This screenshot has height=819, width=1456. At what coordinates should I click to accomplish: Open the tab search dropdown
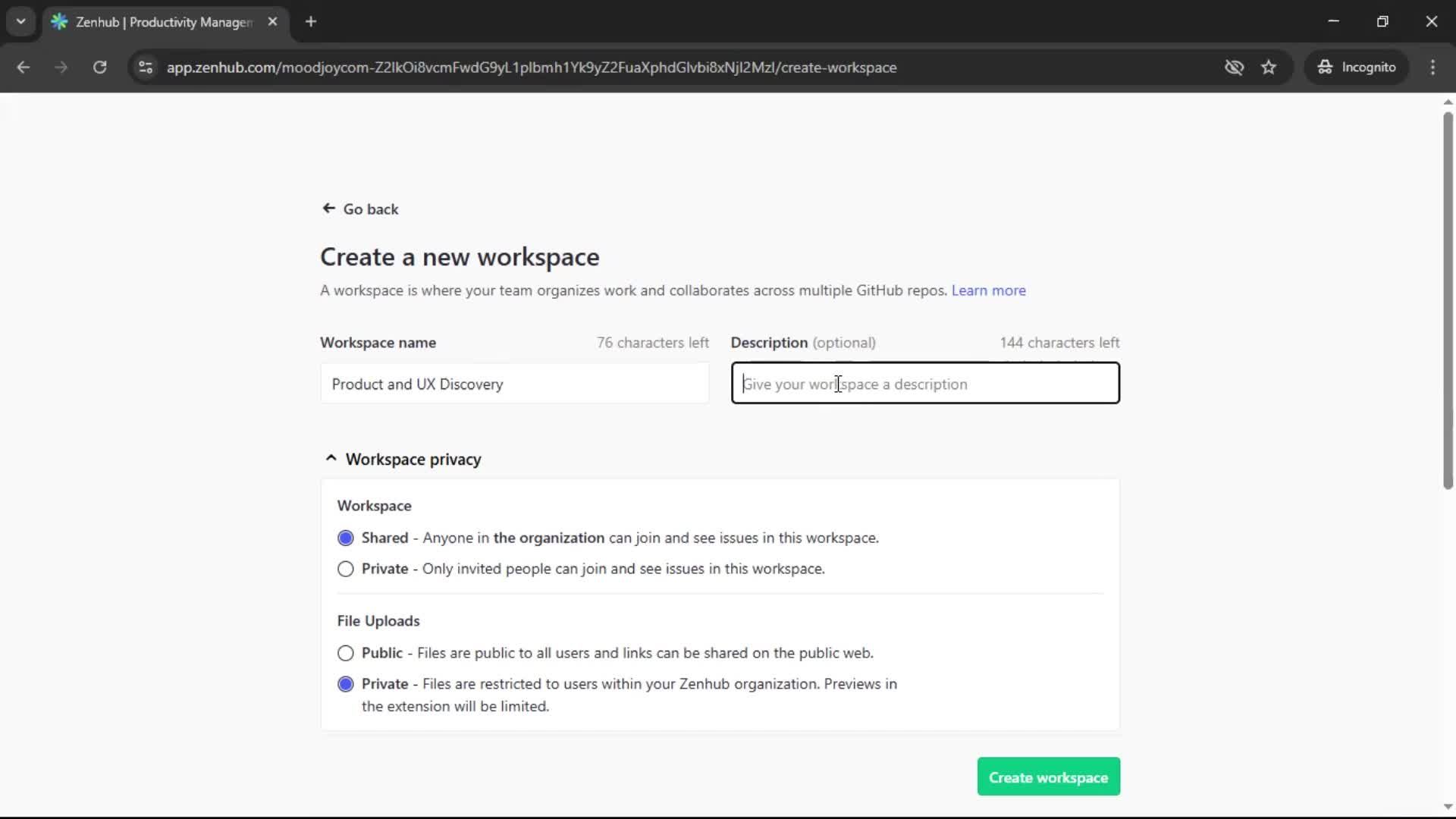pyautogui.click(x=20, y=21)
